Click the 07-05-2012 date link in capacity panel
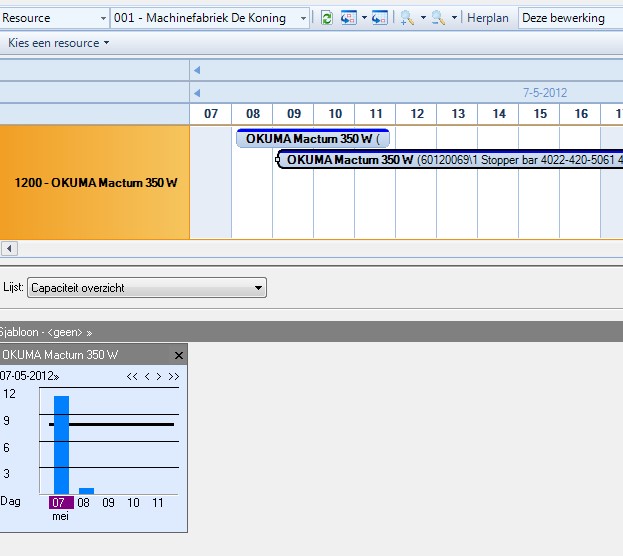 [29, 376]
